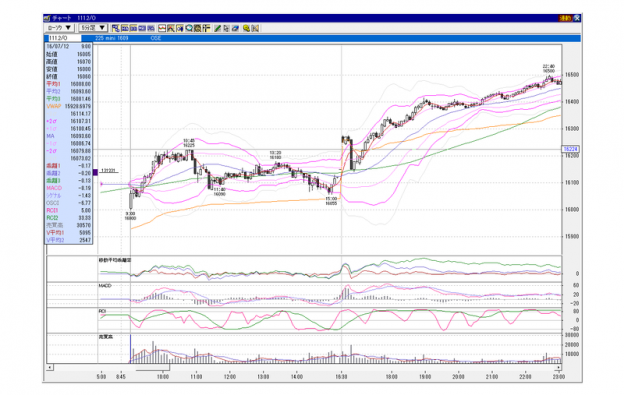Click the linked mode button in title bar
624x395 pixels.
pyautogui.click(x=565, y=18)
